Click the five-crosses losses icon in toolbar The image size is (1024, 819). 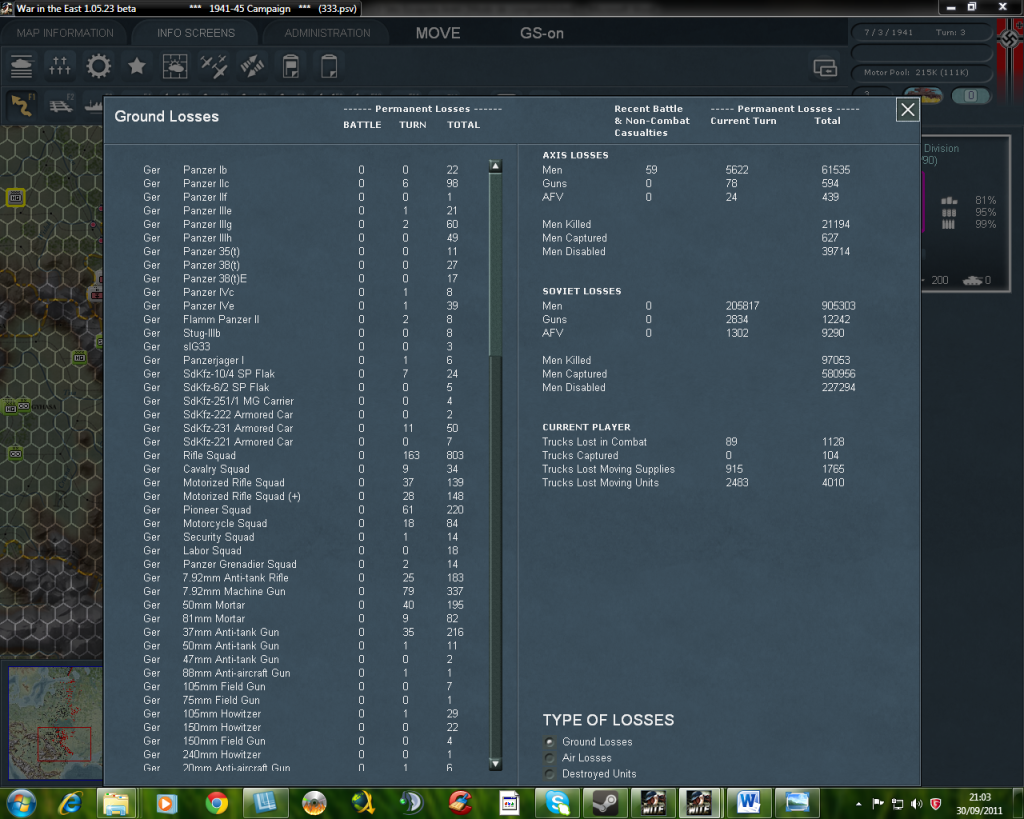pos(60,66)
